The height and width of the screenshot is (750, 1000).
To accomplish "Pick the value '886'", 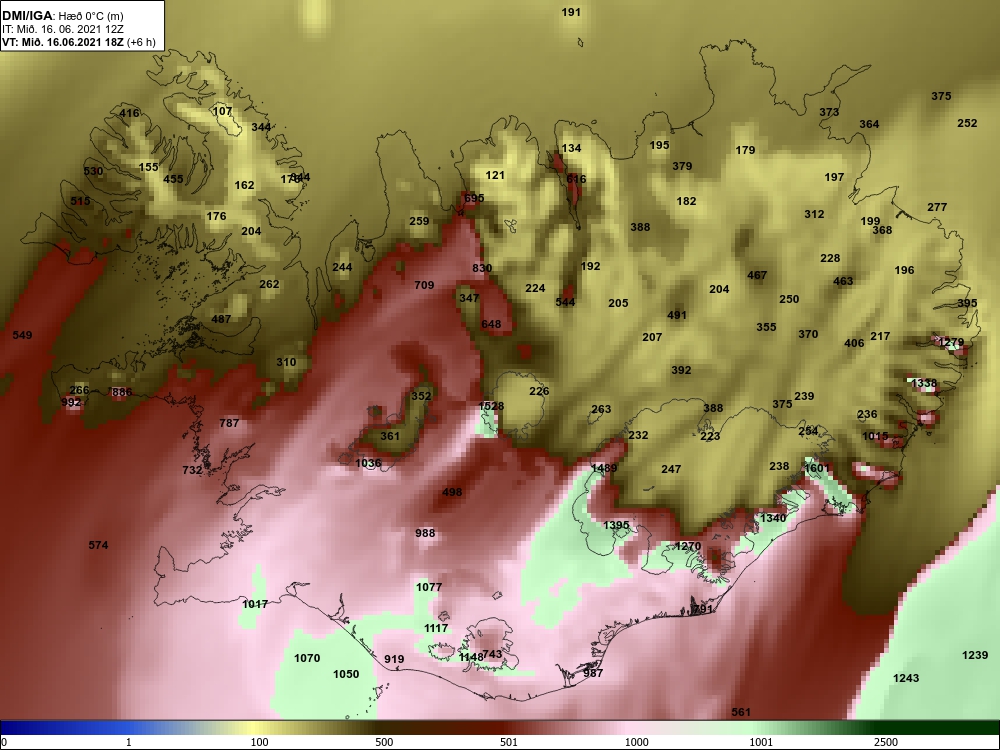I will tap(121, 392).
